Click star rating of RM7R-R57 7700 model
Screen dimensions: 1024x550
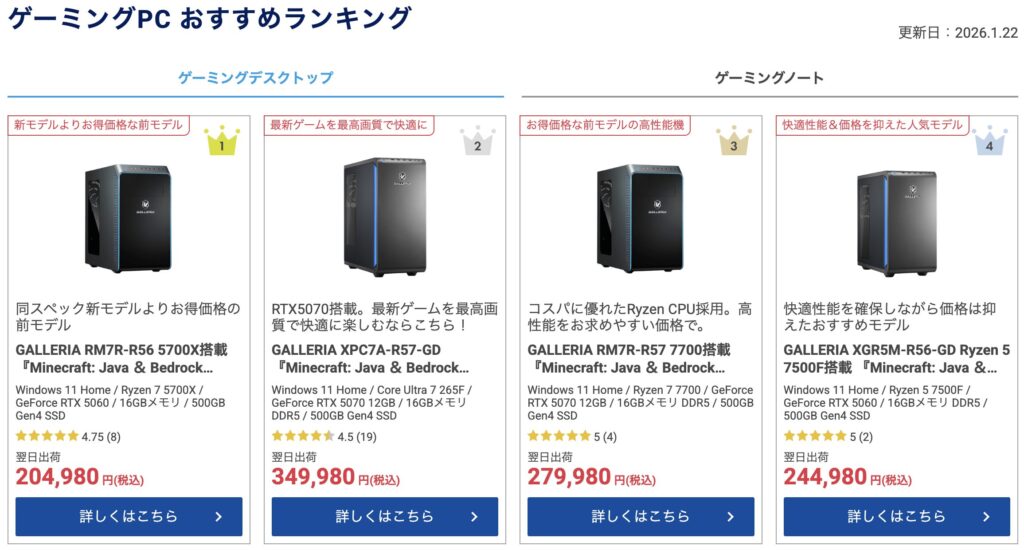[x=559, y=436]
